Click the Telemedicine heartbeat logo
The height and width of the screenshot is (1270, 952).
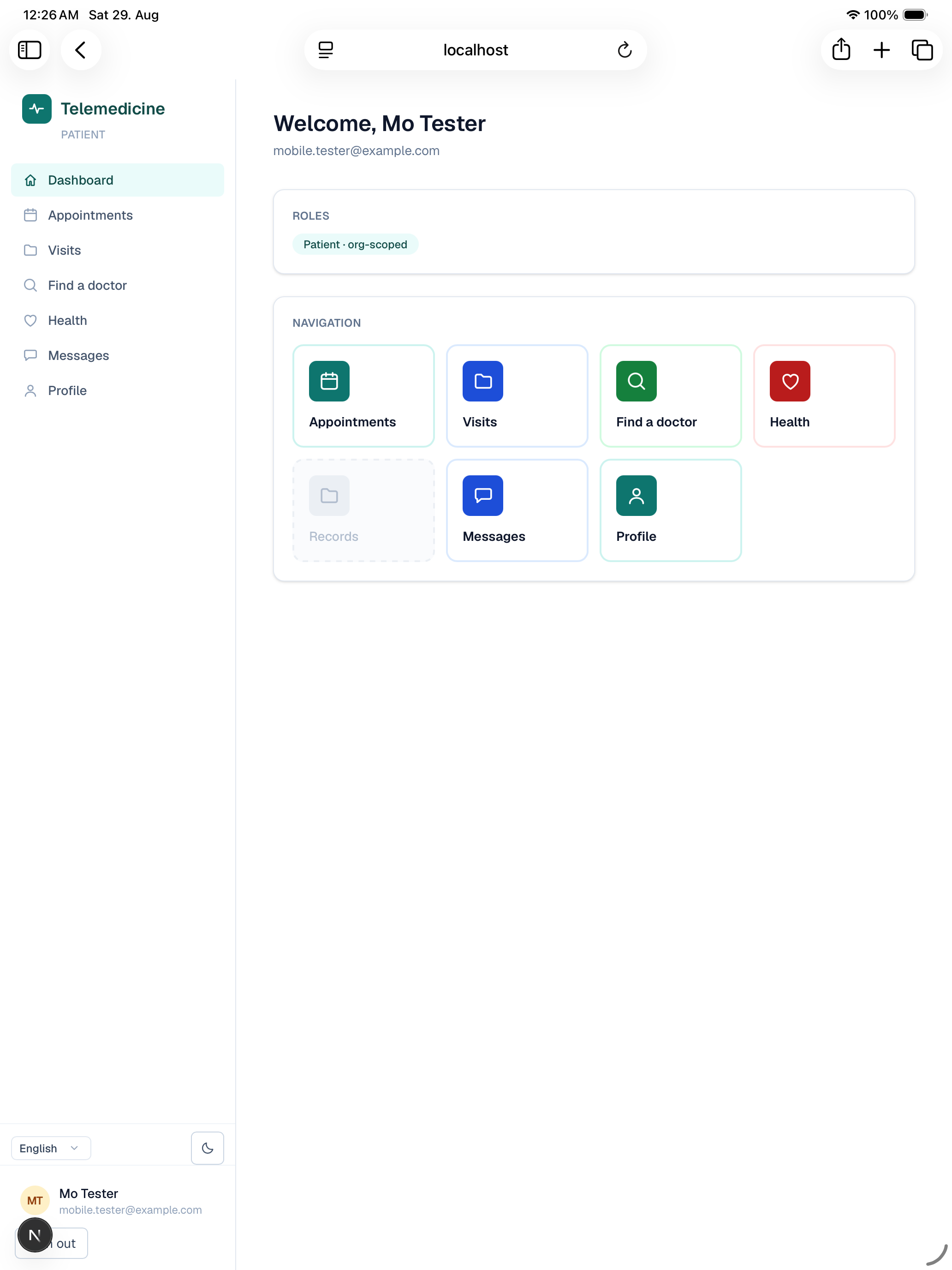coord(37,108)
